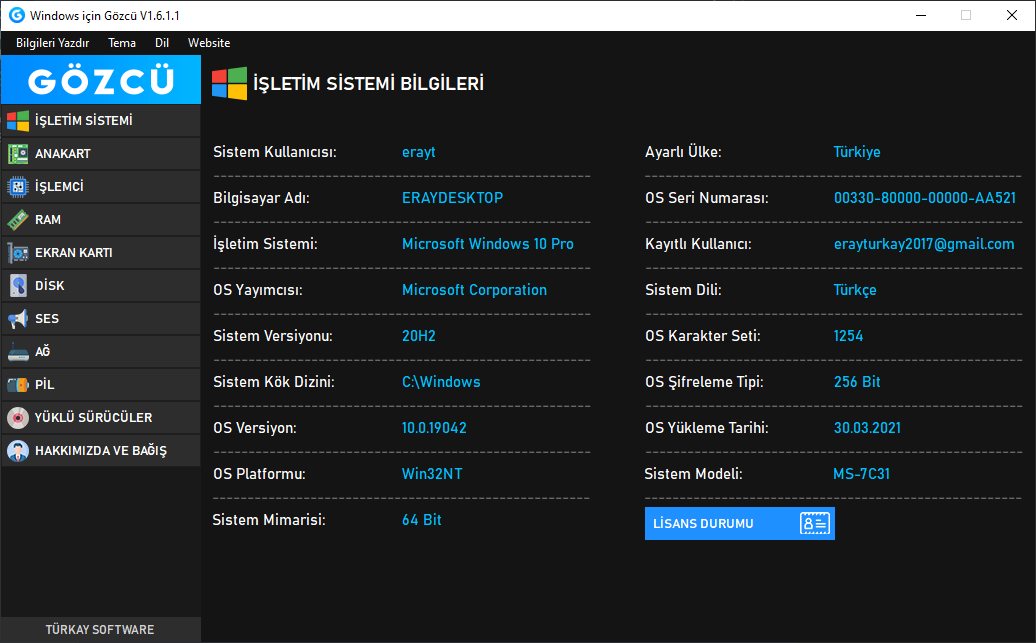The height and width of the screenshot is (643, 1036).
Task: Click the Türkiye country value
Action: tap(857, 152)
